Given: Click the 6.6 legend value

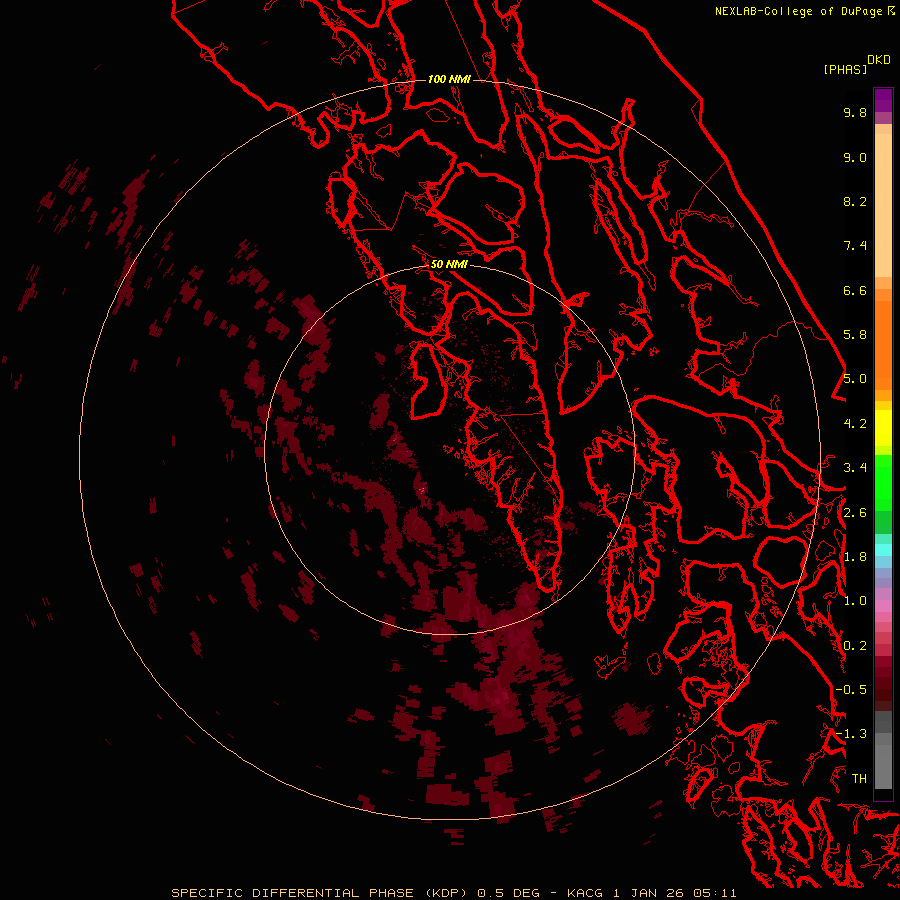Looking at the screenshot, I should point(855,290).
